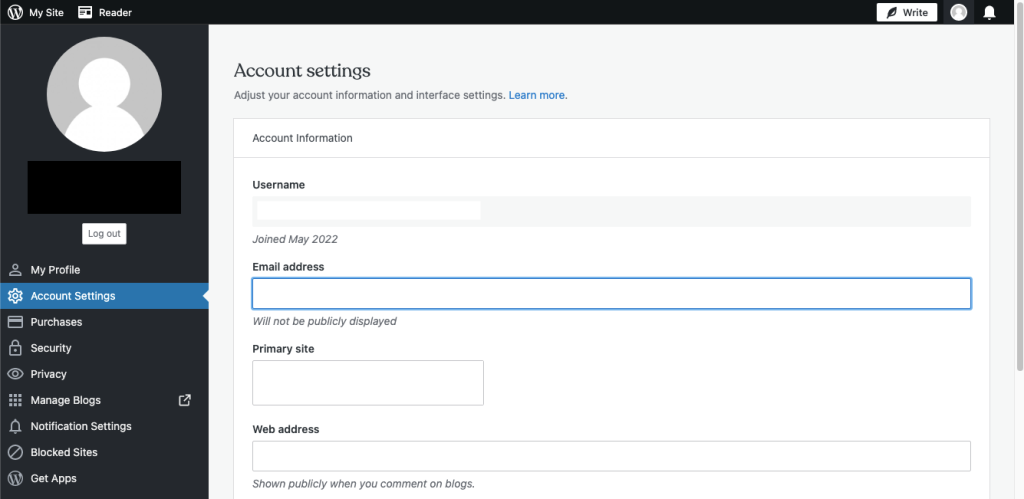Click the Security lock icon
The width and height of the screenshot is (1024, 499).
coord(15,347)
